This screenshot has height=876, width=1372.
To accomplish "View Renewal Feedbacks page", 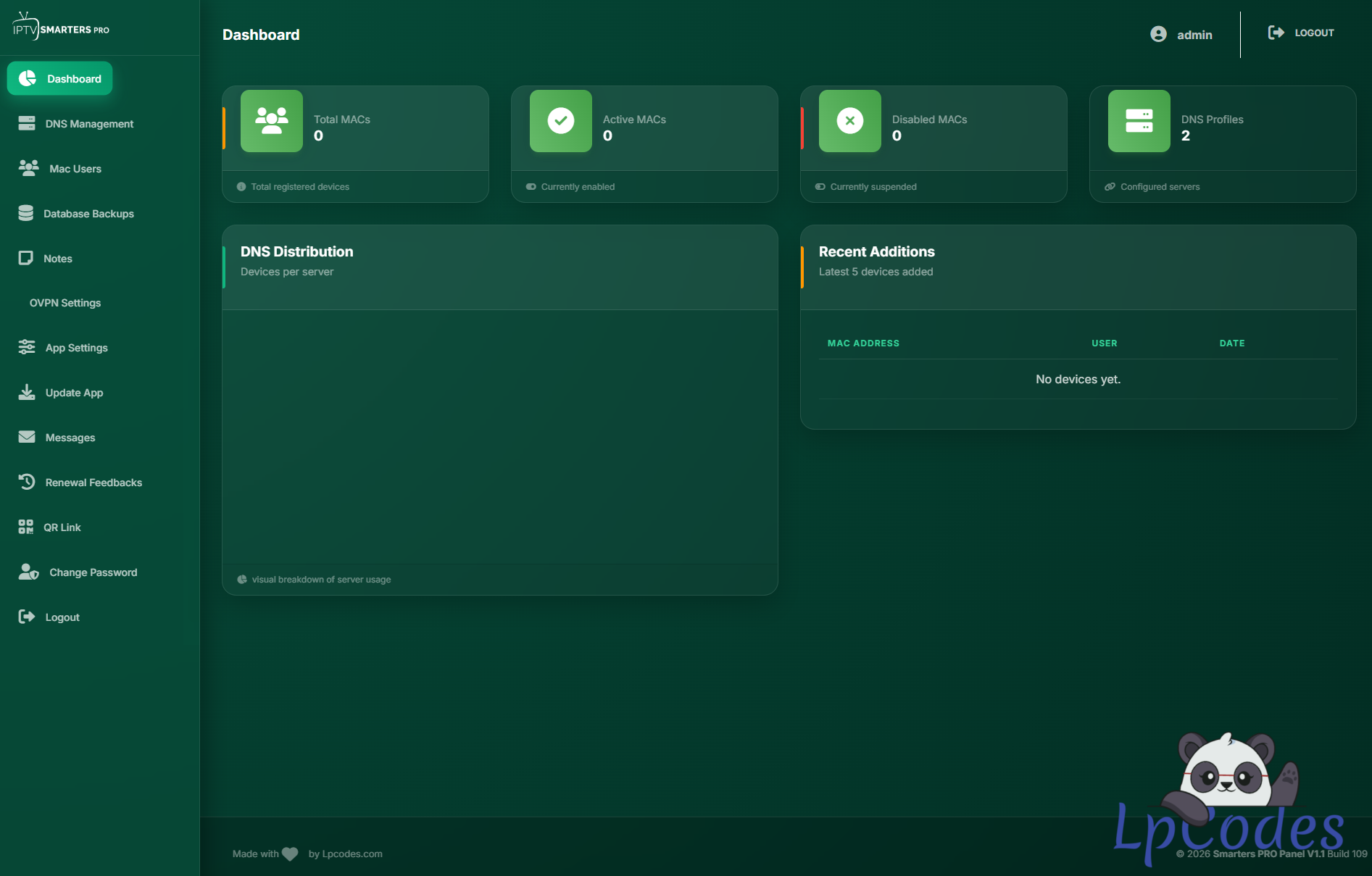I will pyautogui.click(x=93, y=483).
